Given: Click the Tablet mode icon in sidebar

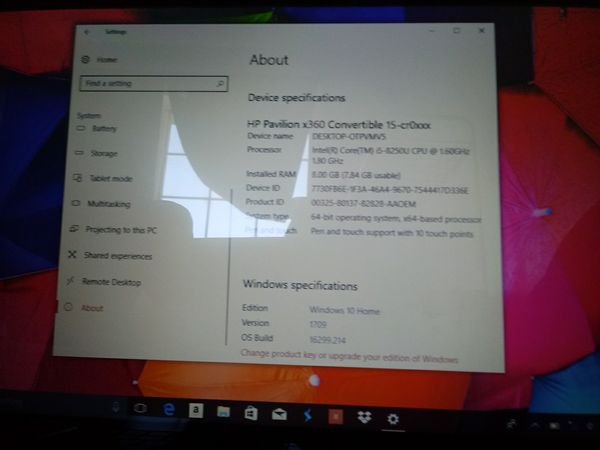Looking at the screenshot, I should [77, 178].
